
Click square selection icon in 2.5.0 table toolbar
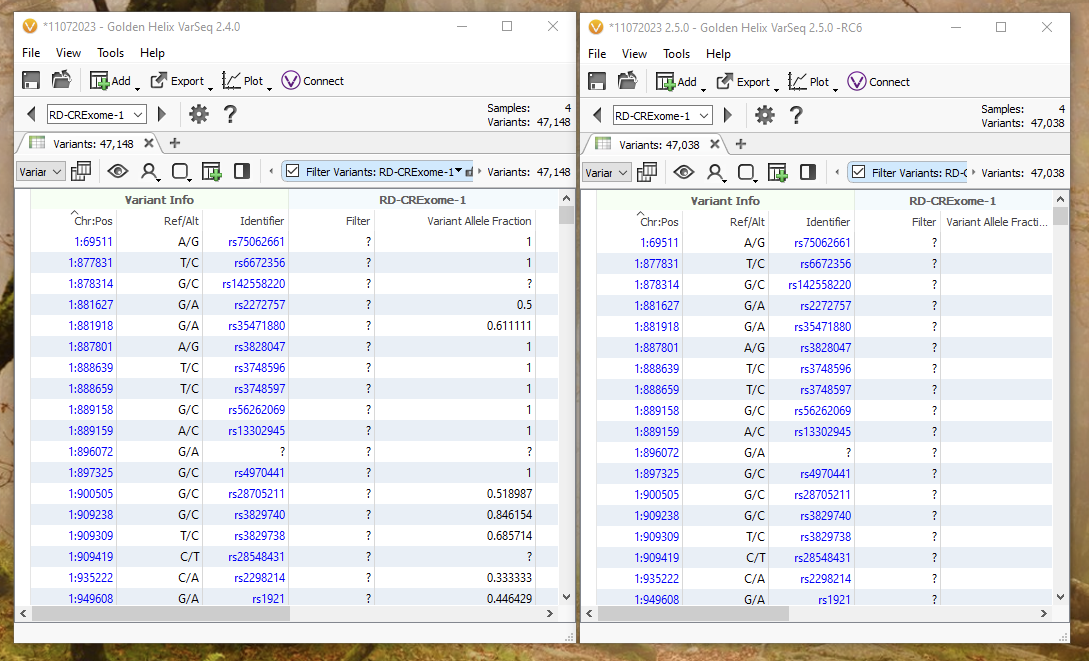746,171
